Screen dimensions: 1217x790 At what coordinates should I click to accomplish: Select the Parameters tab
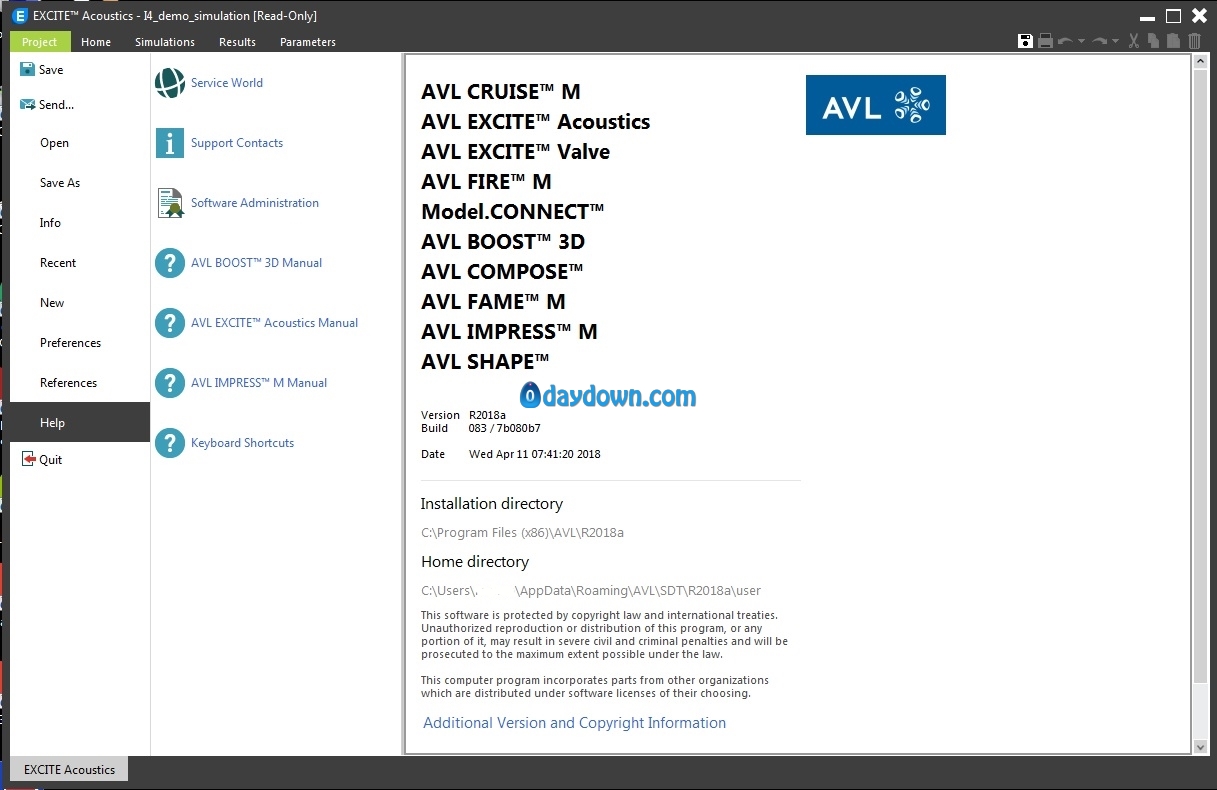click(x=308, y=42)
